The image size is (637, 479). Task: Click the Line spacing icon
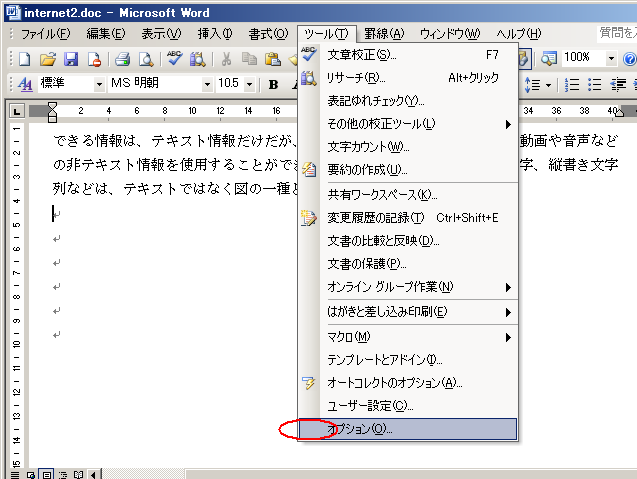pos(533,85)
